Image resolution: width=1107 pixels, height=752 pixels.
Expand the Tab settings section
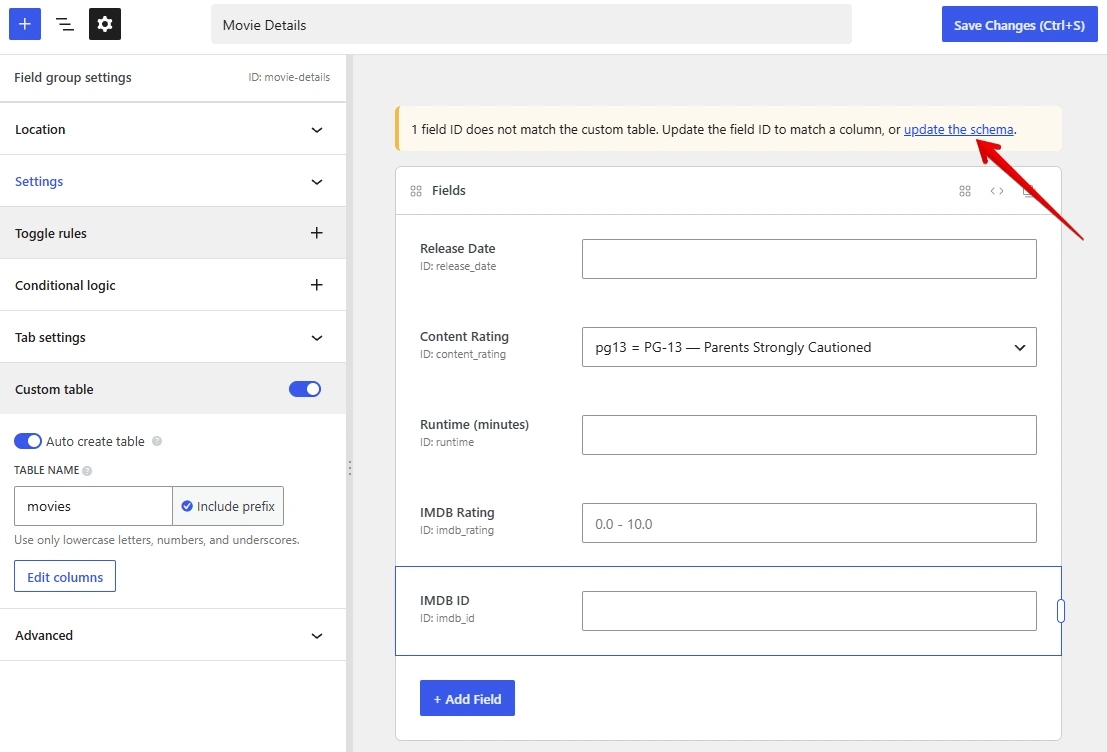click(x=173, y=338)
